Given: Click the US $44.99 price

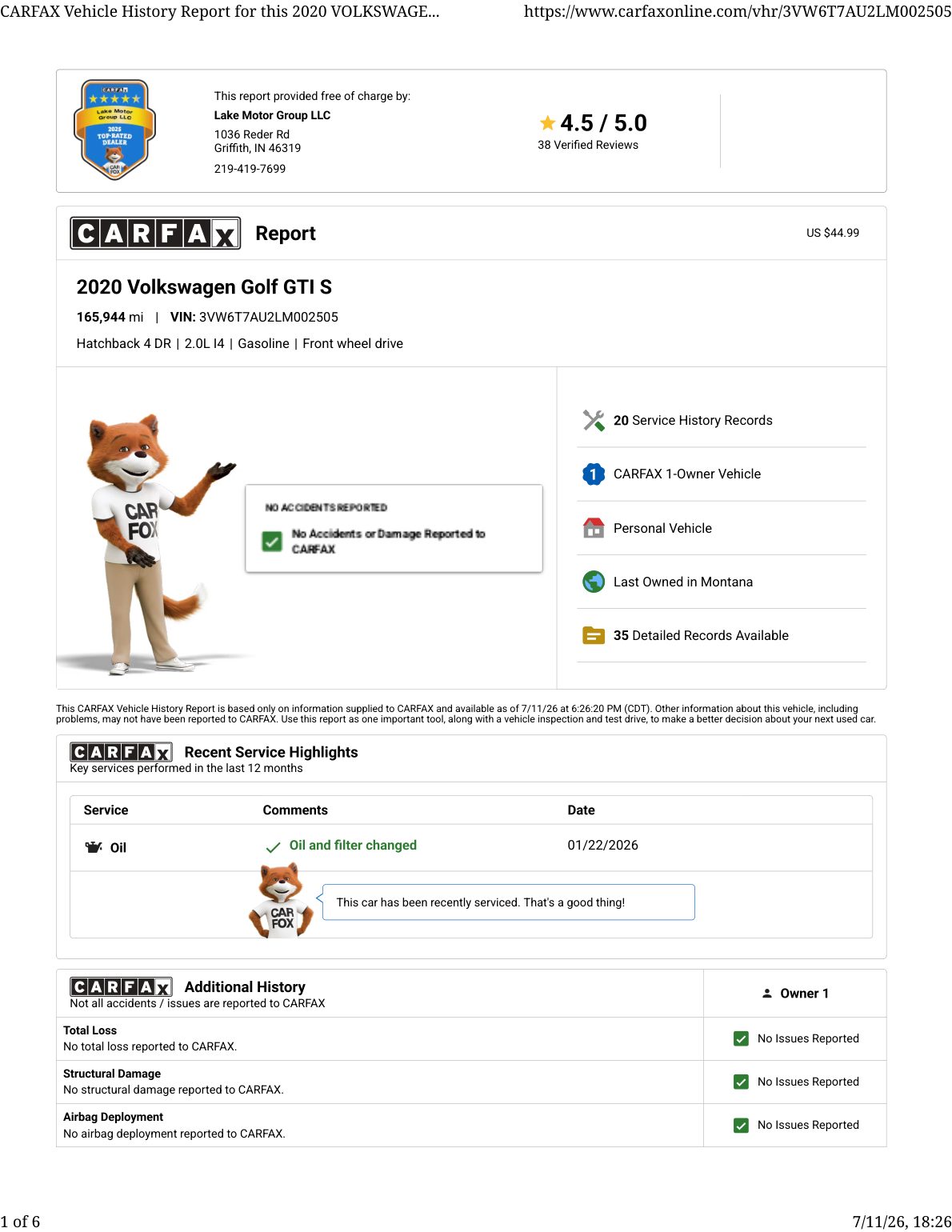Looking at the screenshot, I should (x=833, y=233).
